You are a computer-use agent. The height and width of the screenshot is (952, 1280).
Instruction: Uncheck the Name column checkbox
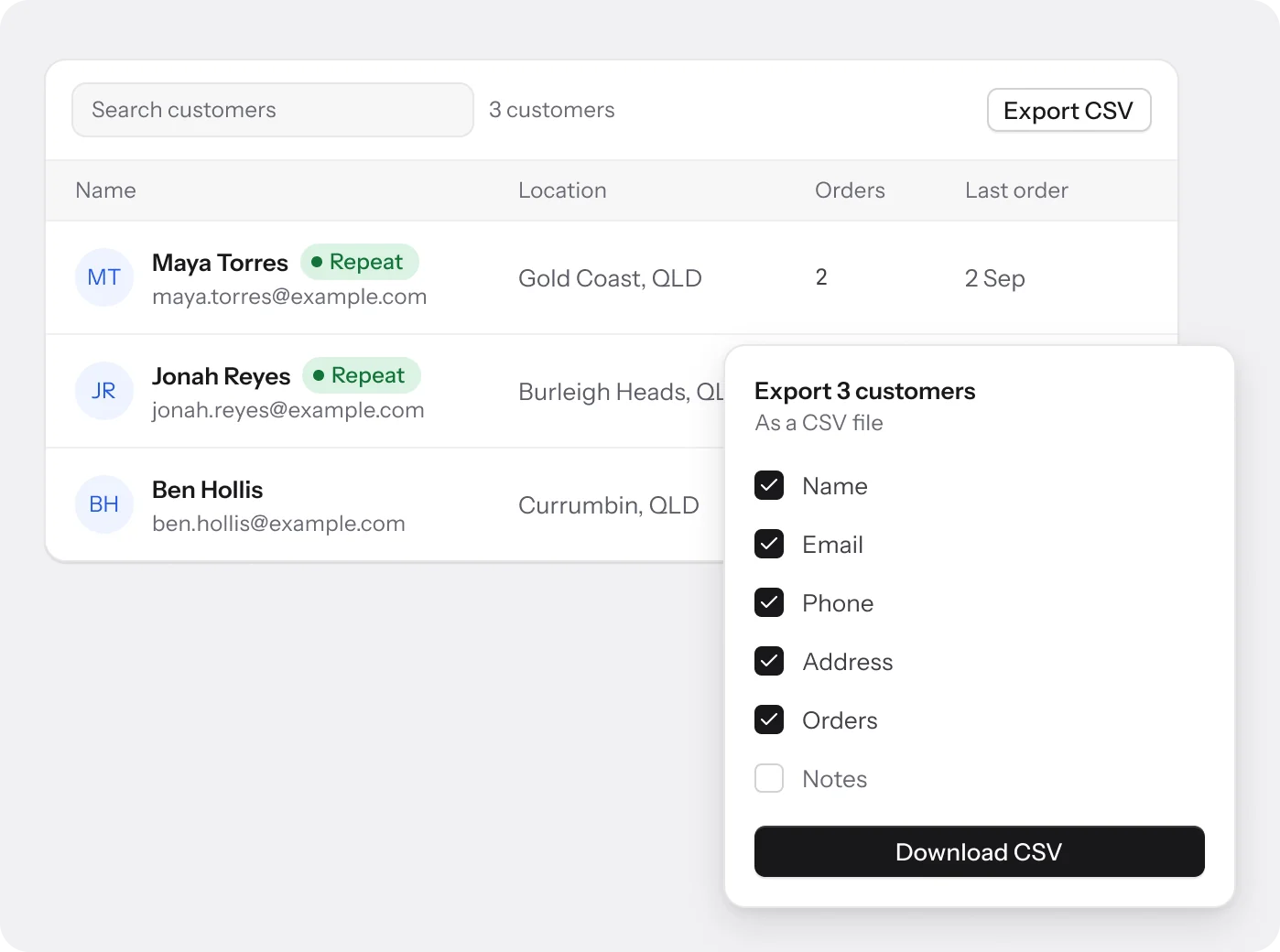click(x=769, y=485)
